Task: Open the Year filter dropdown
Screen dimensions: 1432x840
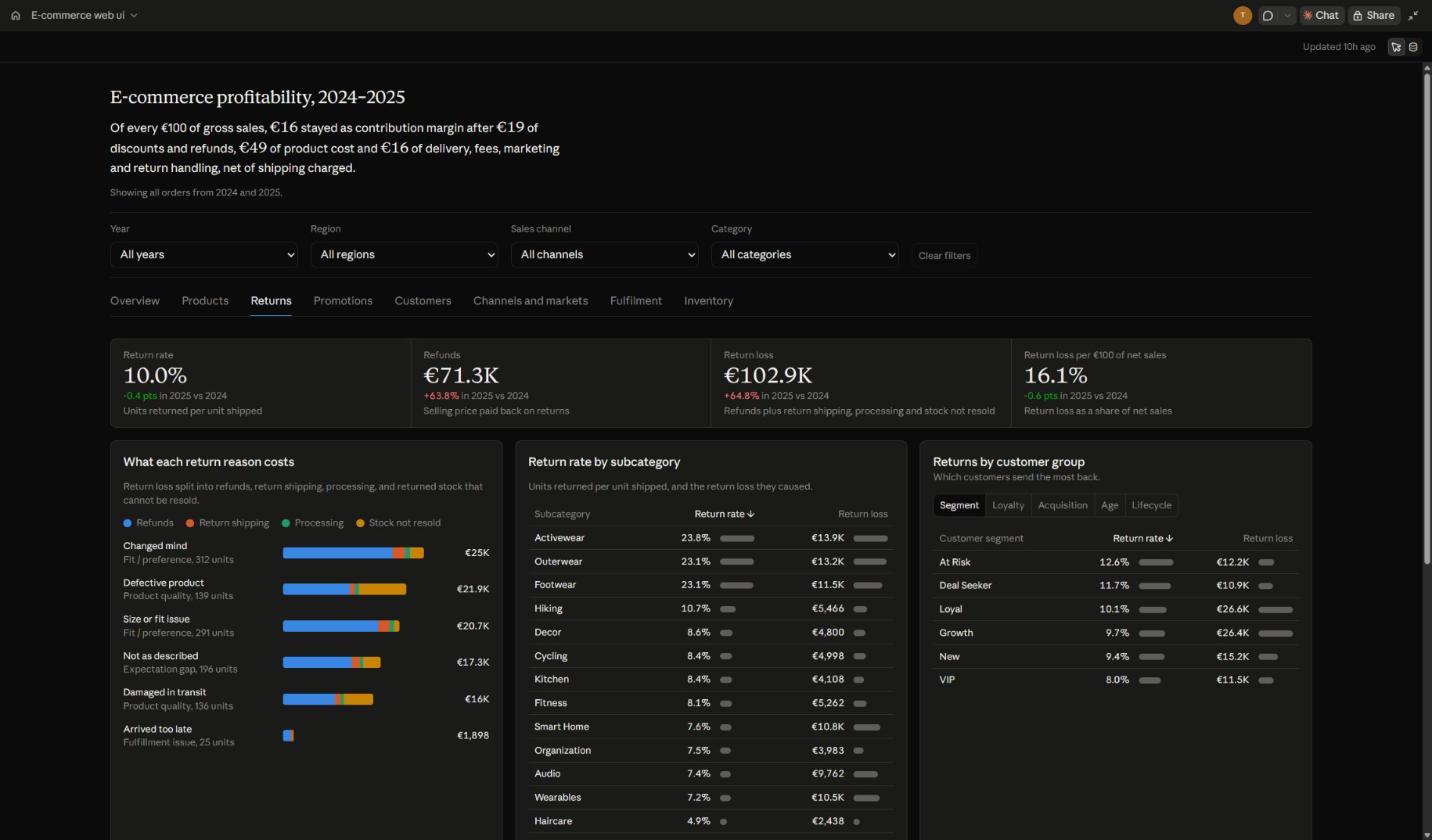Action: coord(204,255)
